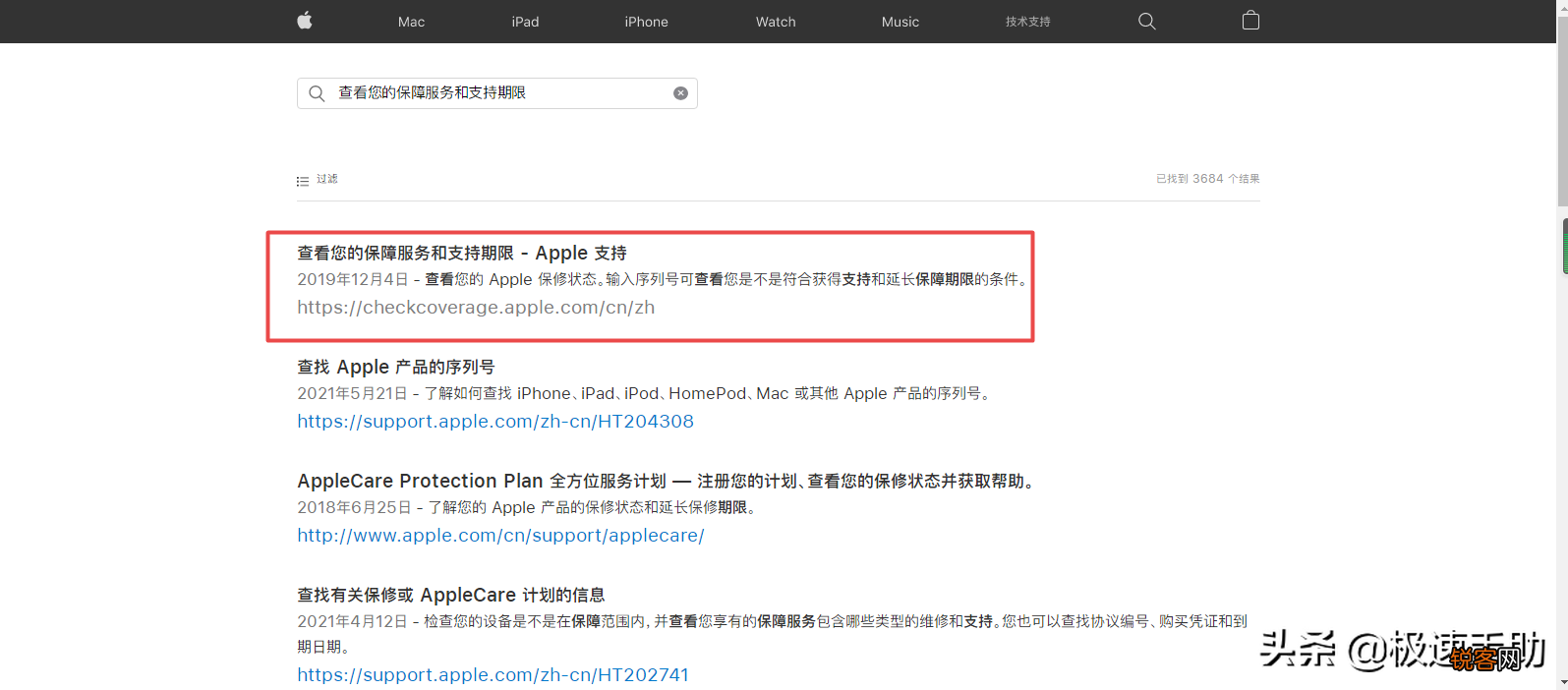Open the support.apple.com HT202741 link
1568x690 pixels.
(x=494, y=675)
